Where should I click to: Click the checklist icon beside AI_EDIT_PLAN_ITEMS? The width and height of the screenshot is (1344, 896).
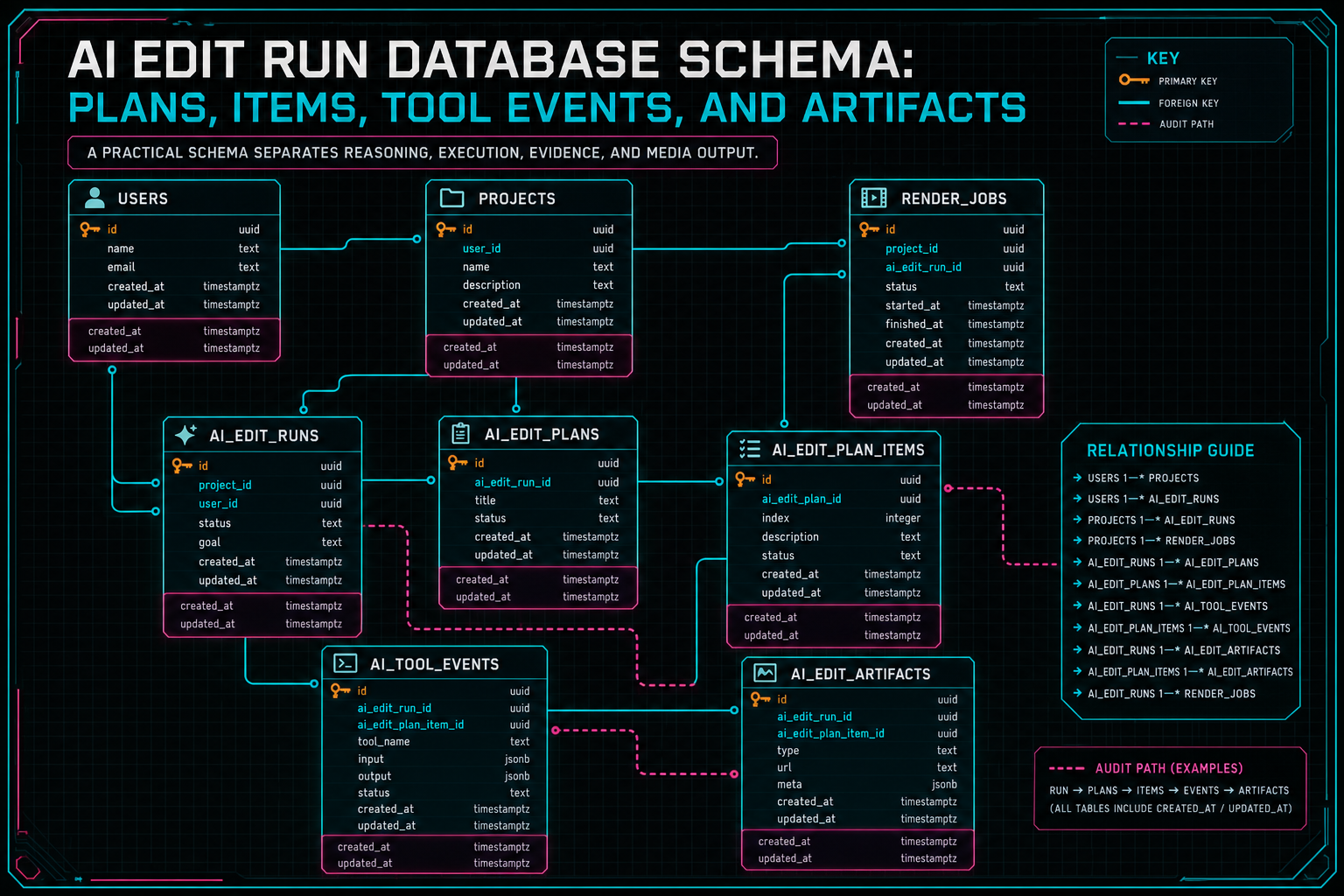750,449
